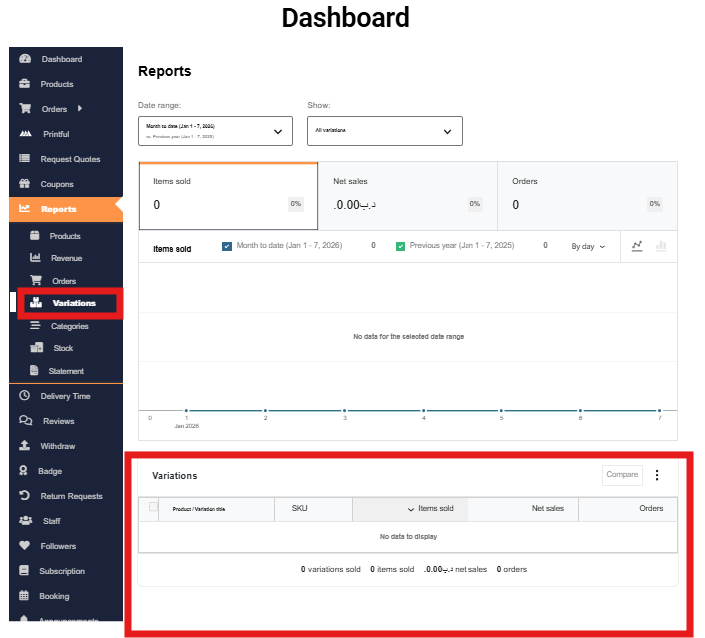This screenshot has height=638, width=705.
Task: Toggle Previous year series checkbox
Action: click(x=400, y=245)
